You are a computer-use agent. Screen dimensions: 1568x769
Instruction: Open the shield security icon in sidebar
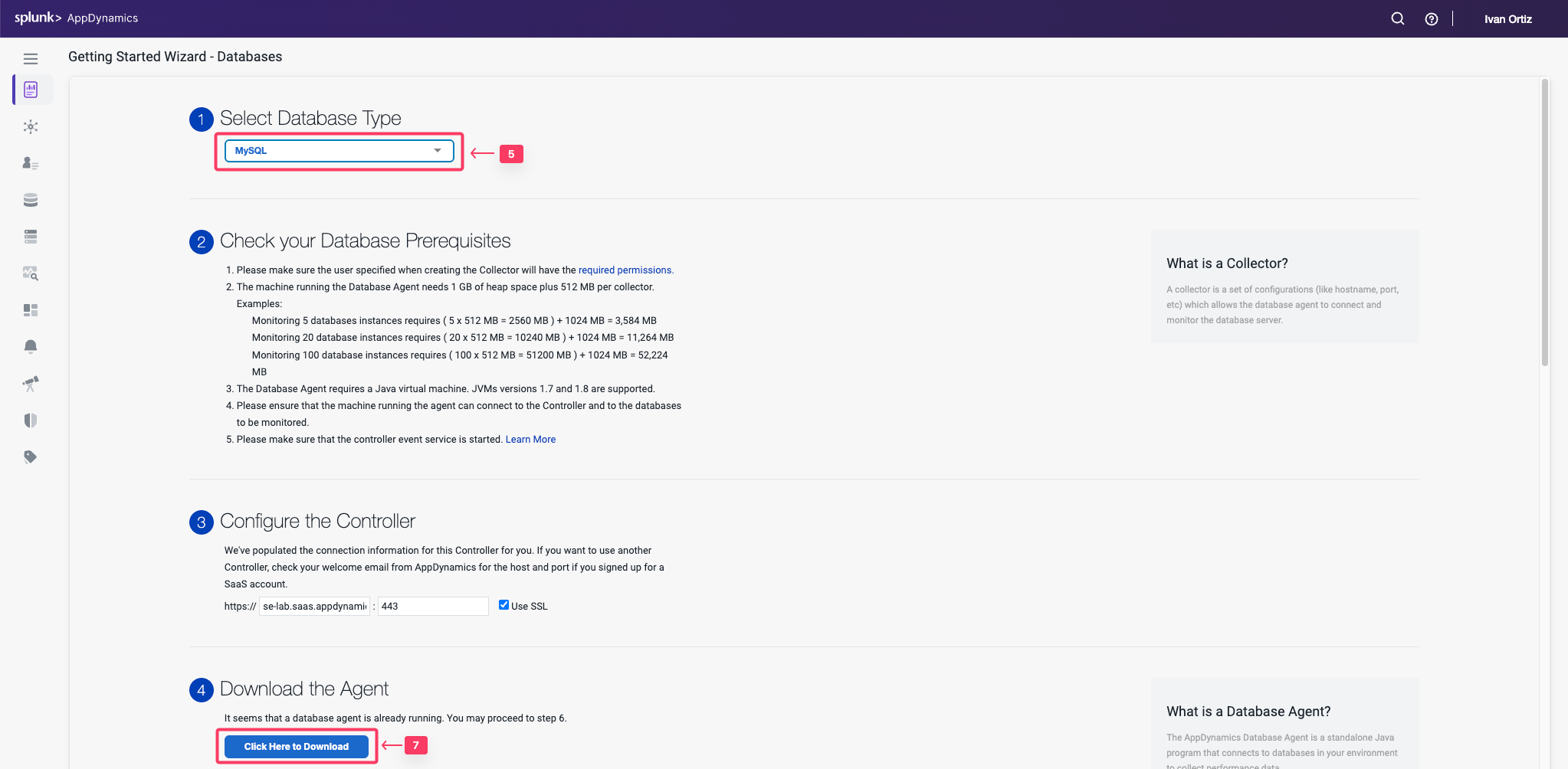(31, 420)
